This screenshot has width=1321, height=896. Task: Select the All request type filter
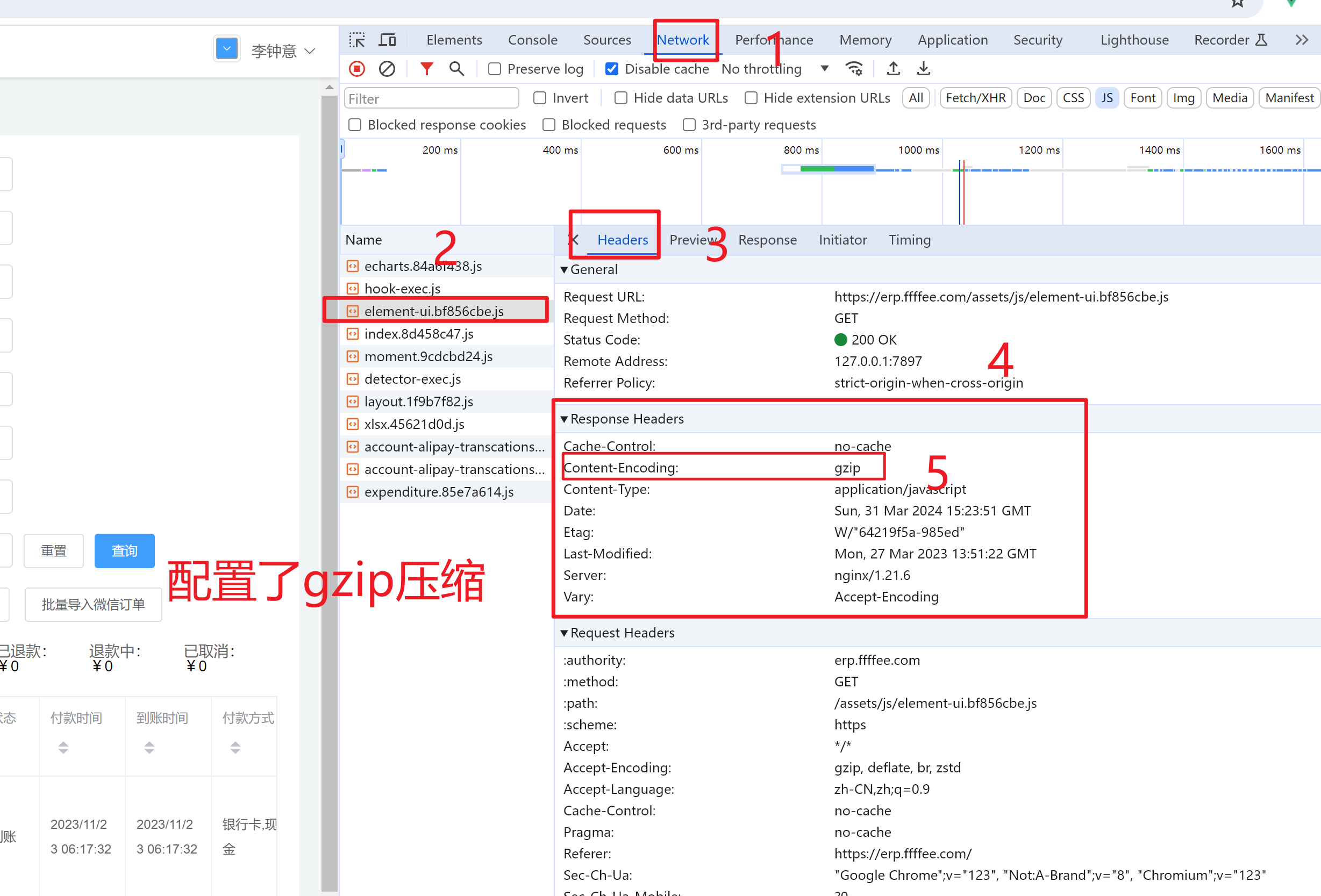pyautogui.click(x=915, y=98)
